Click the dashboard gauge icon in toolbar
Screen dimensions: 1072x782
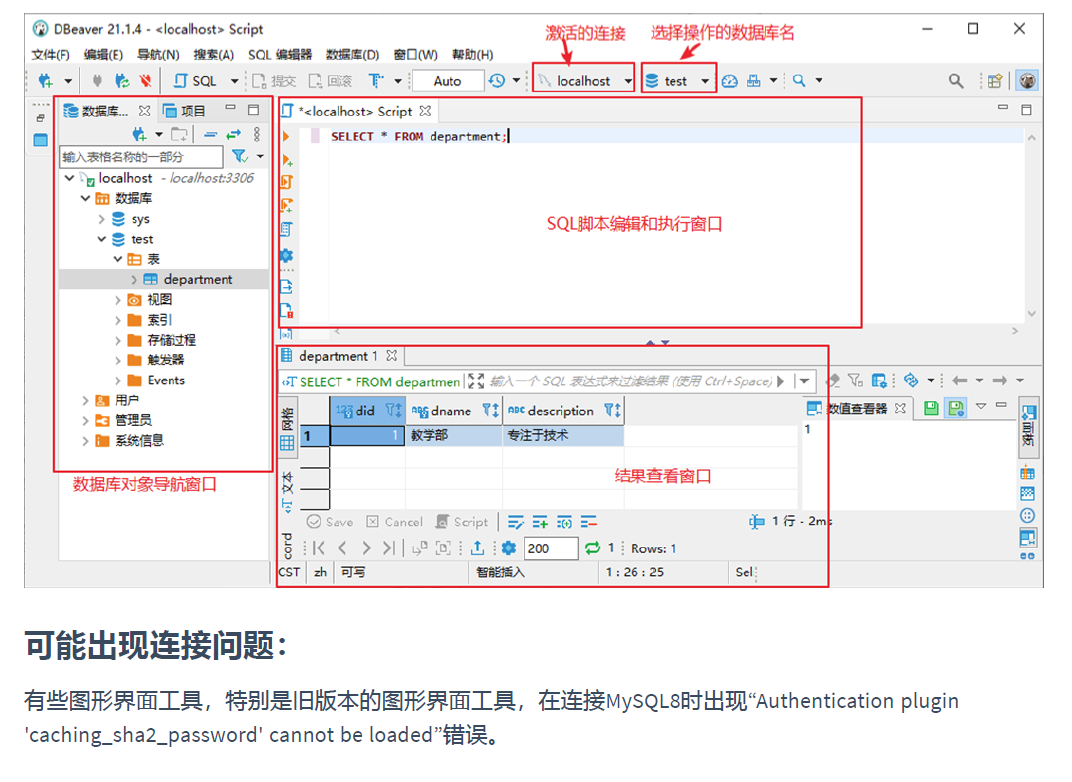(730, 81)
